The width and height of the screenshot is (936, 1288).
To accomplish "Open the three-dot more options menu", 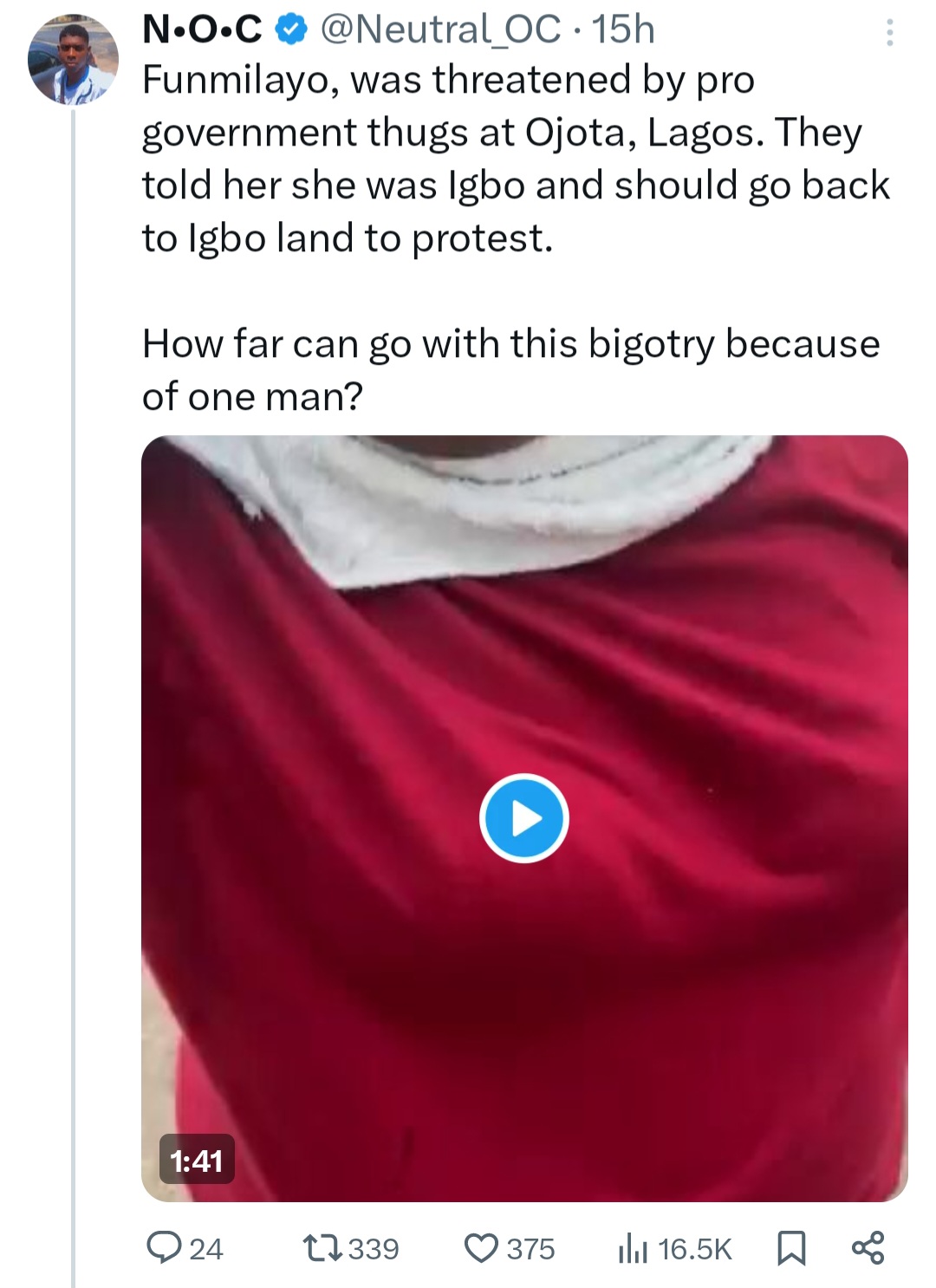I will [x=888, y=33].
